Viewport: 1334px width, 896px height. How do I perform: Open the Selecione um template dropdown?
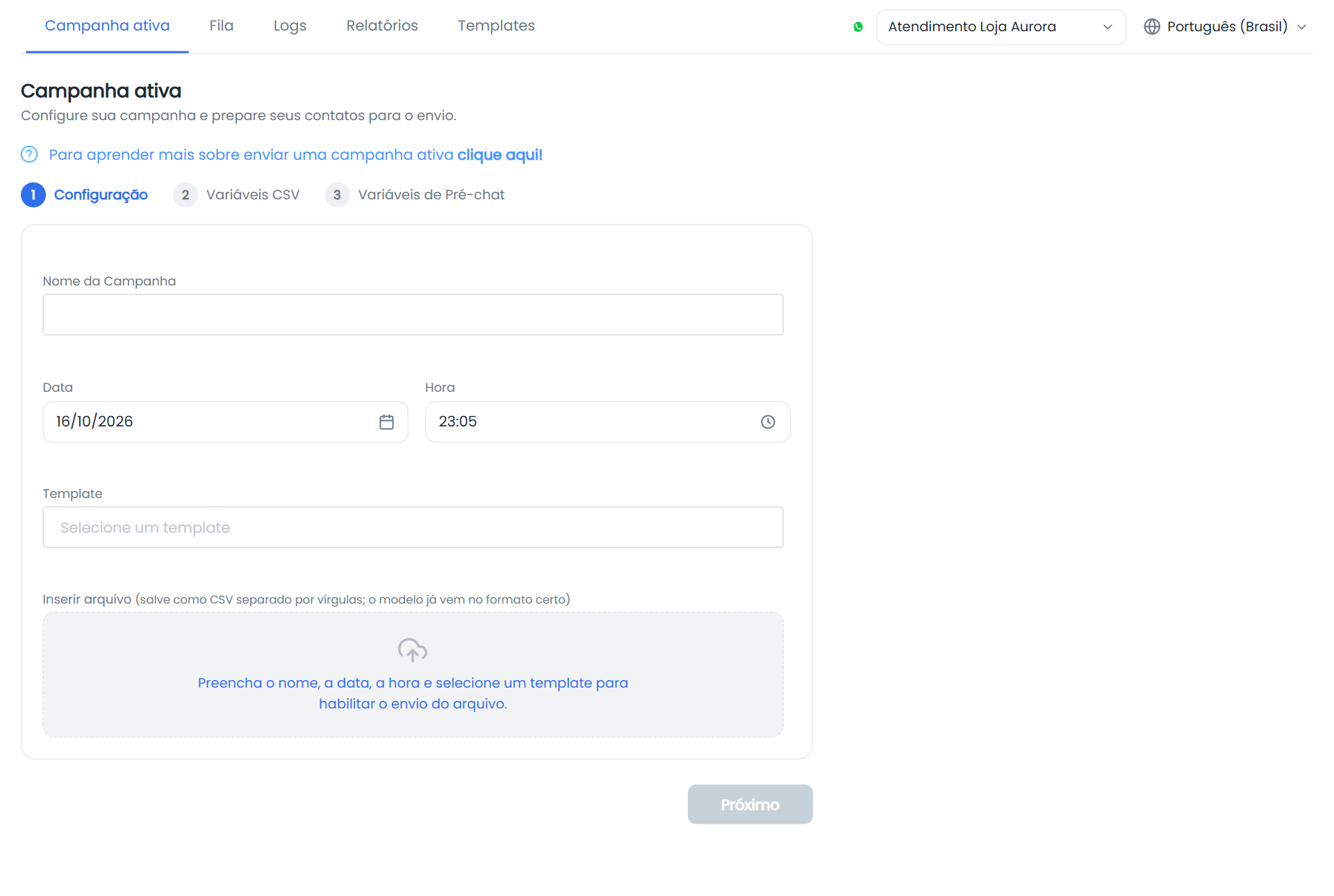click(x=413, y=527)
